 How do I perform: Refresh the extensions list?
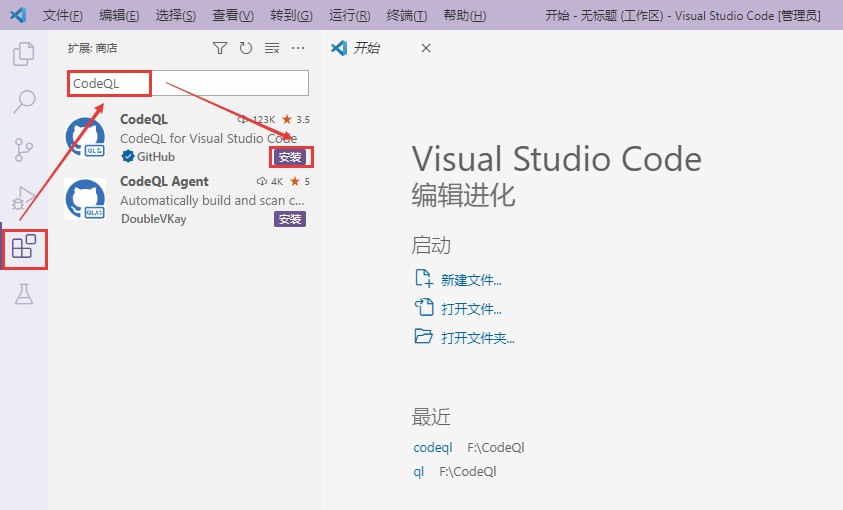point(246,48)
